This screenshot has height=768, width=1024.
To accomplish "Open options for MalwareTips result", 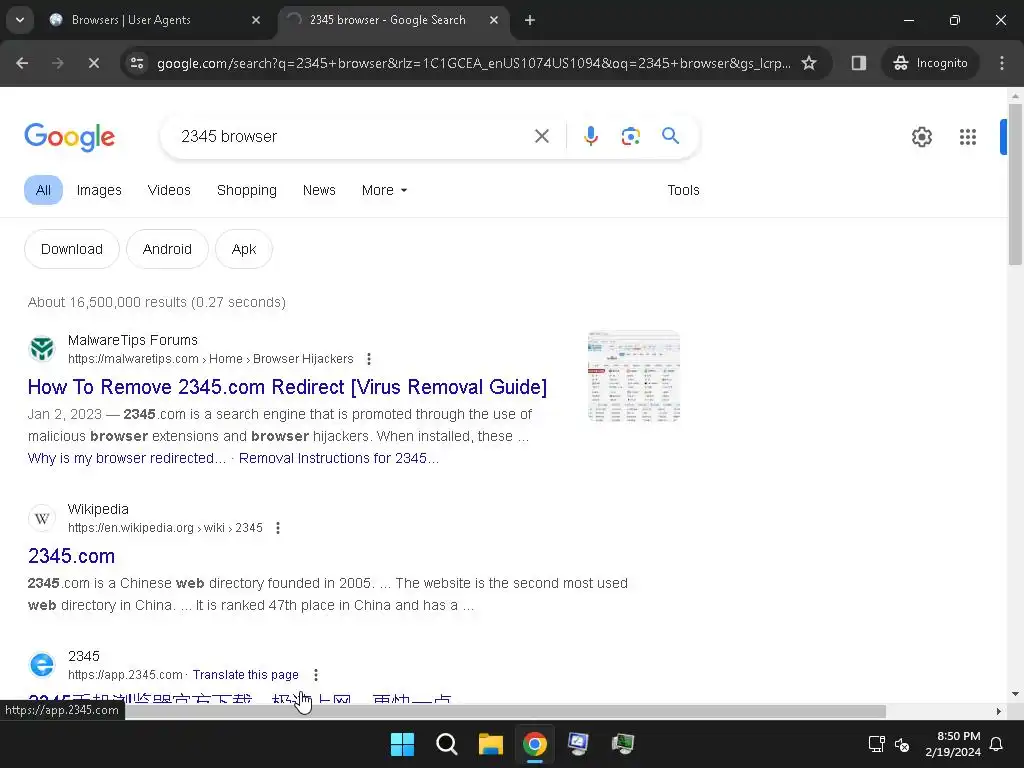I will tap(369, 359).
